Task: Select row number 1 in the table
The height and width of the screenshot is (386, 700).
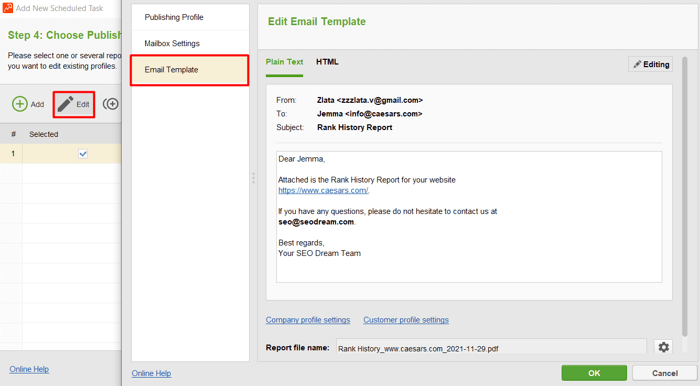Action: [60, 154]
